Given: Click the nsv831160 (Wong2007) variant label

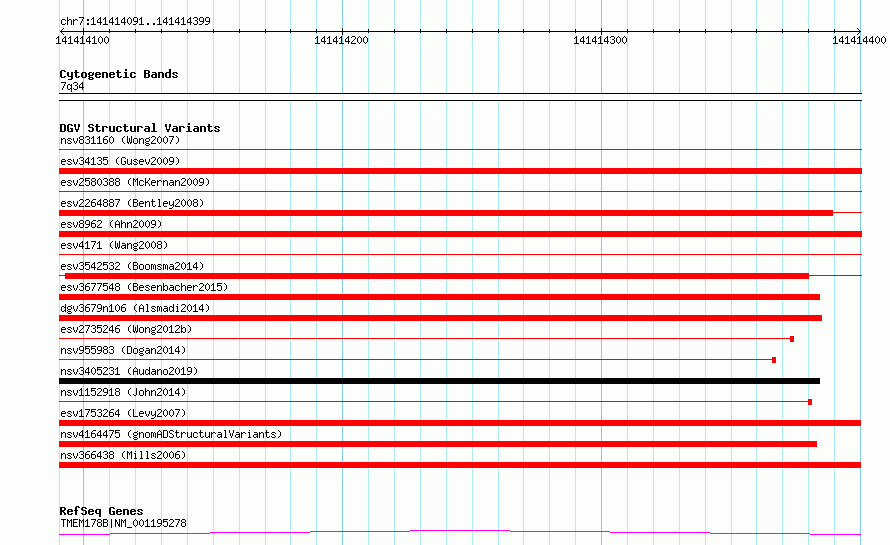Looking at the screenshot, I should tap(120, 140).
